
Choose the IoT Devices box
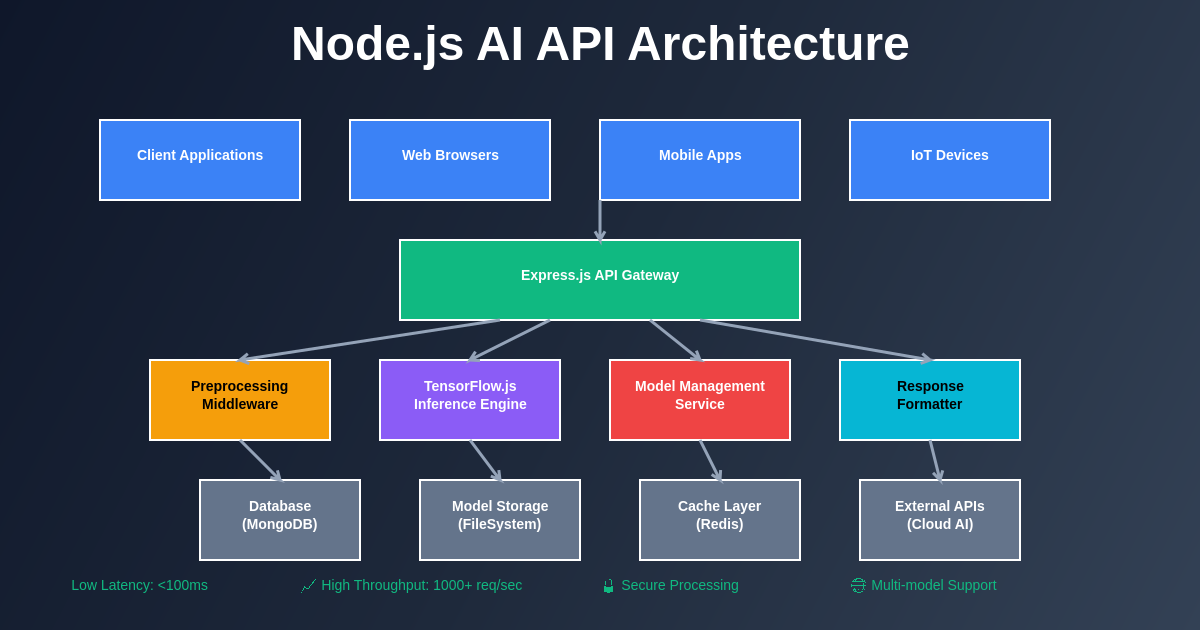coord(950,160)
